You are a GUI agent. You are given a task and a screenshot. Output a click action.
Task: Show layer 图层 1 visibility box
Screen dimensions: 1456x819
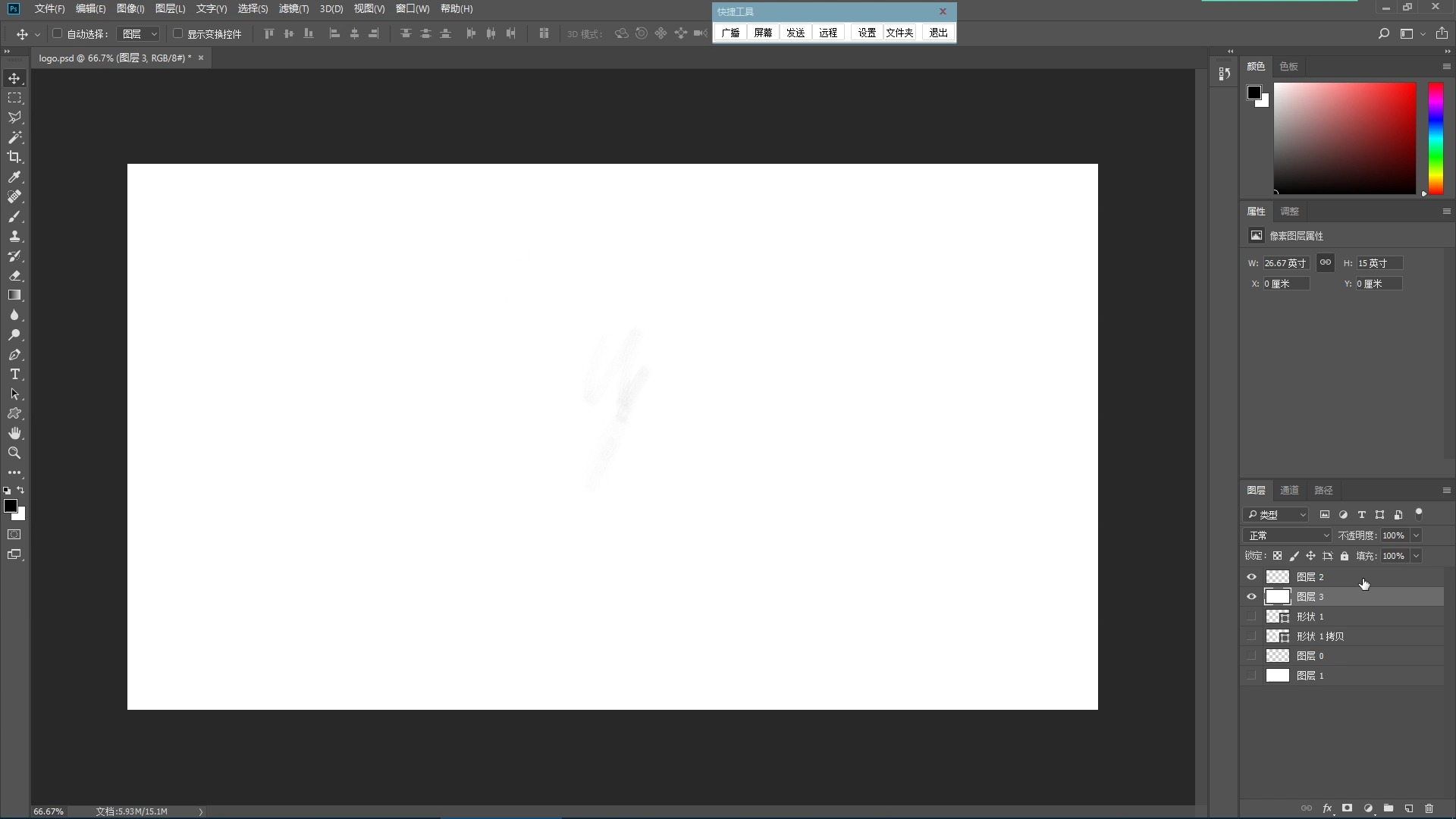click(x=1252, y=676)
